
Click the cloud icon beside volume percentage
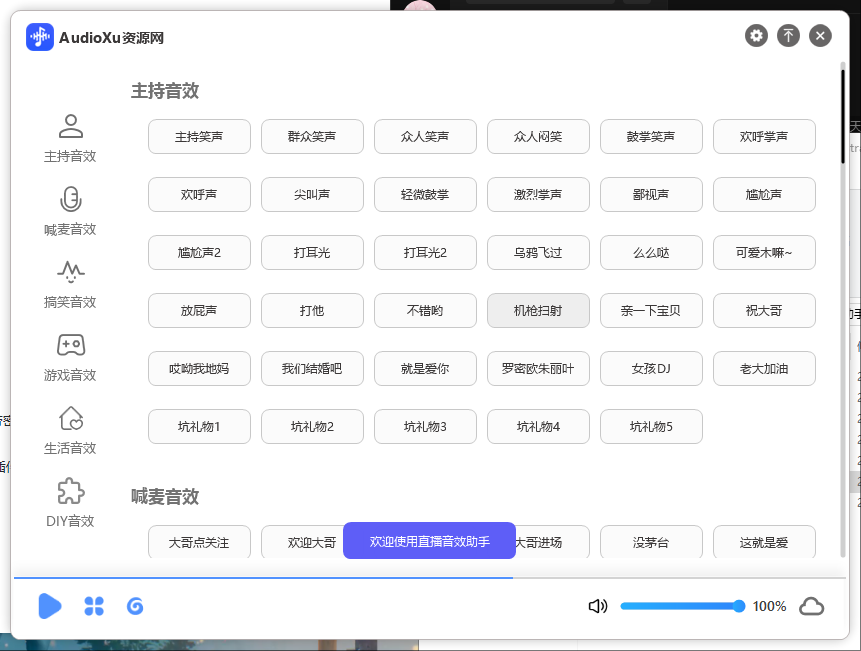[x=811, y=605]
